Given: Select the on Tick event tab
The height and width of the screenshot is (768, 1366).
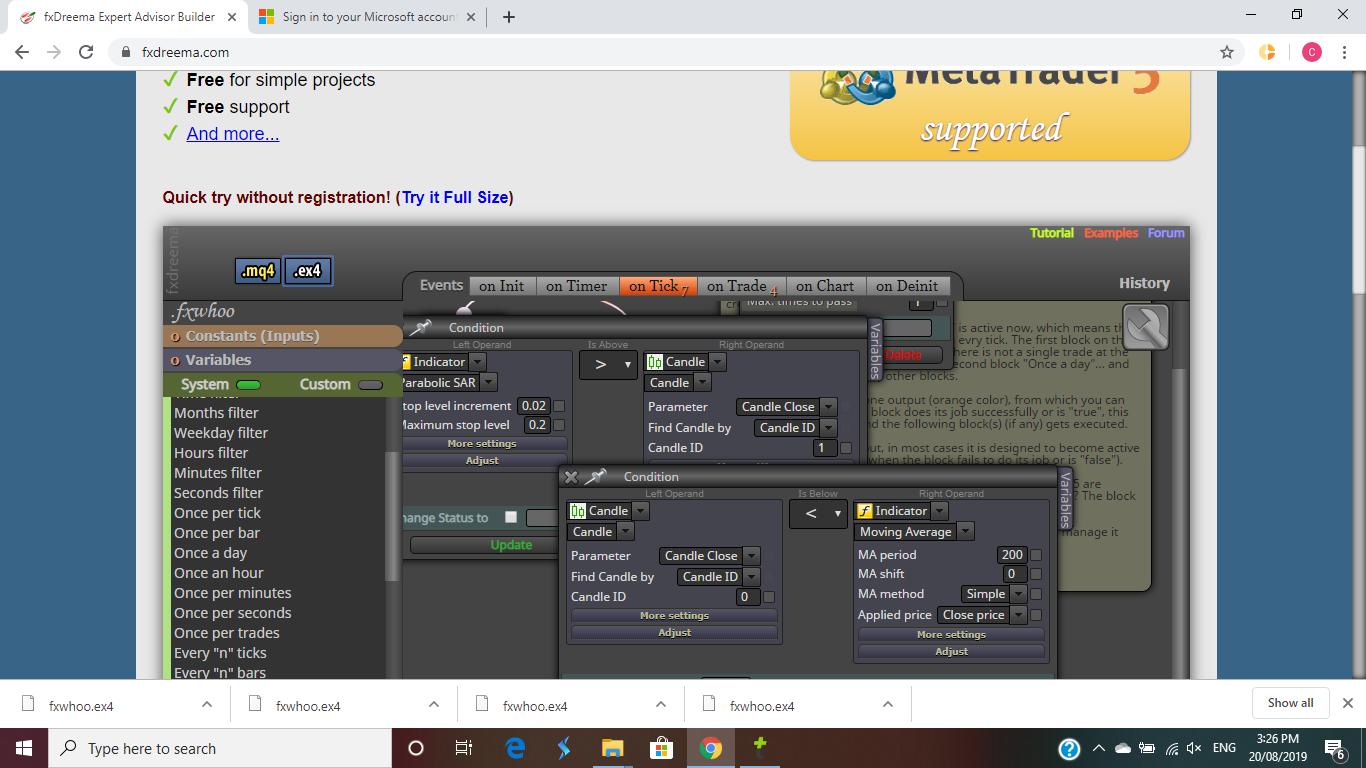Looking at the screenshot, I should (x=657, y=286).
